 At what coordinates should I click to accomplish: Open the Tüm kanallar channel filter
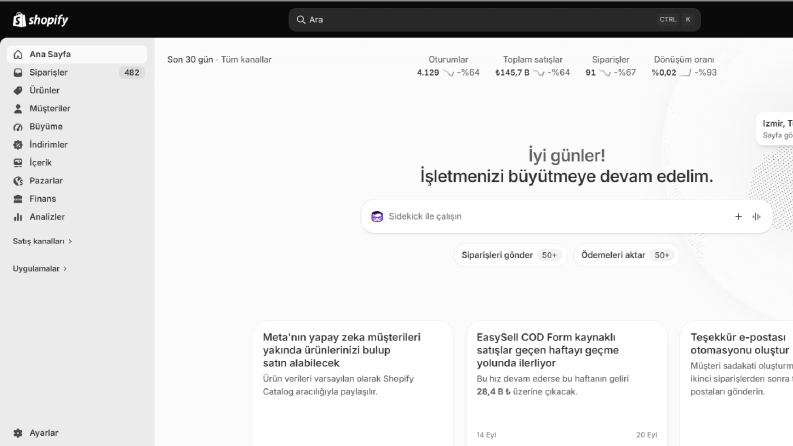[246, 60]
